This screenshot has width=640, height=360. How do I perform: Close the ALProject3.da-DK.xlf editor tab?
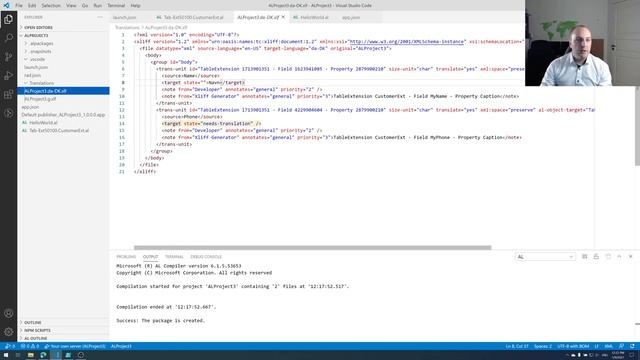pyautogui.click(x=283, y=17)
